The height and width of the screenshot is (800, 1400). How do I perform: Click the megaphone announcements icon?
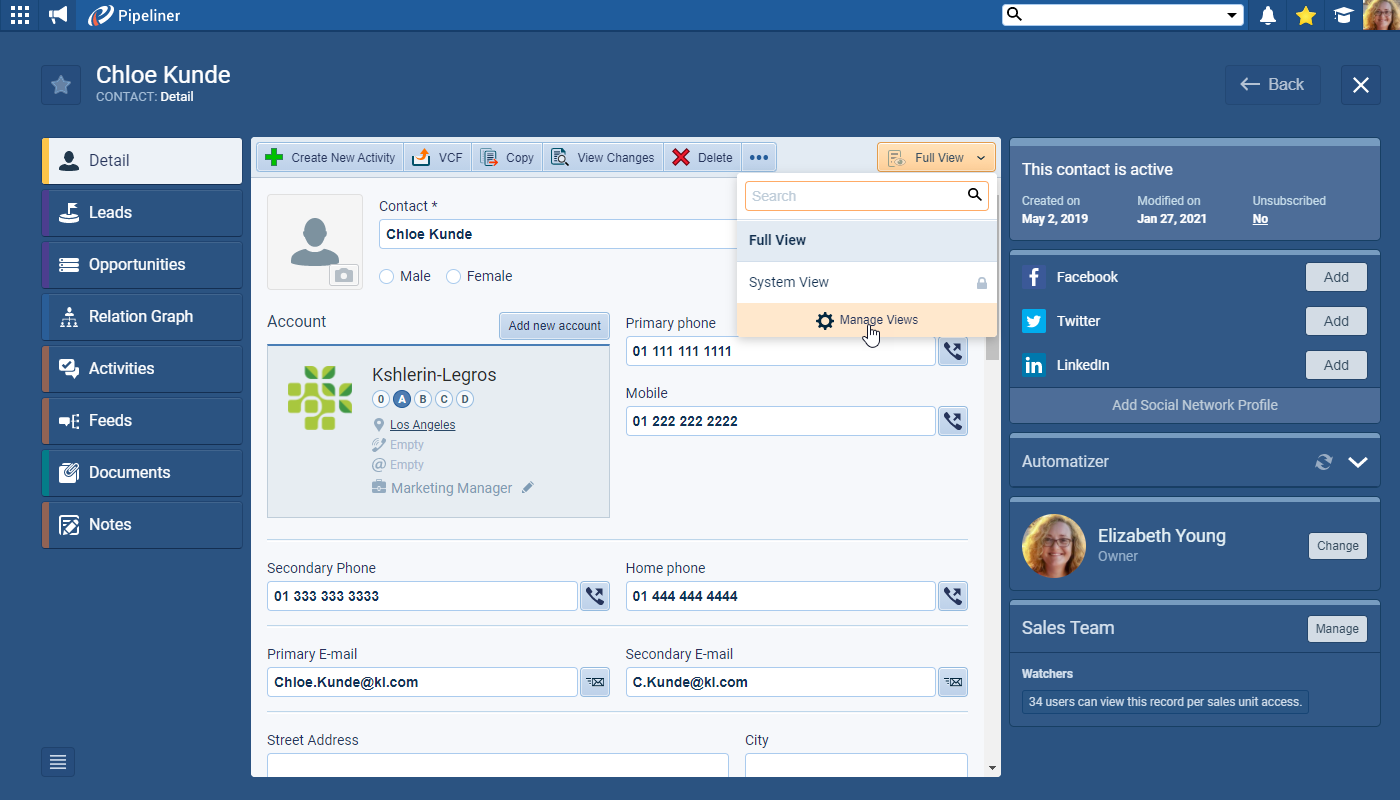[x=58, y=15]
